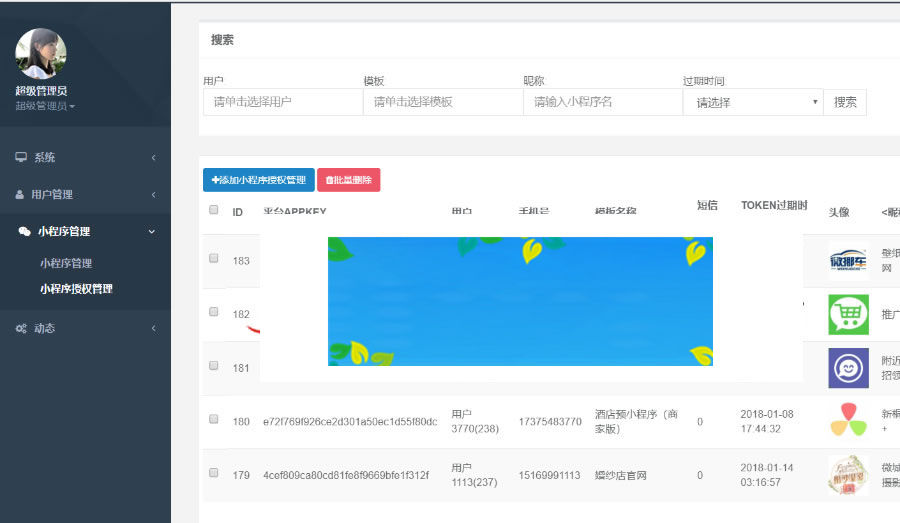The image size is (900, 523).
Task: Click the car logo avatar in row 183
Action: pos(848,261)
